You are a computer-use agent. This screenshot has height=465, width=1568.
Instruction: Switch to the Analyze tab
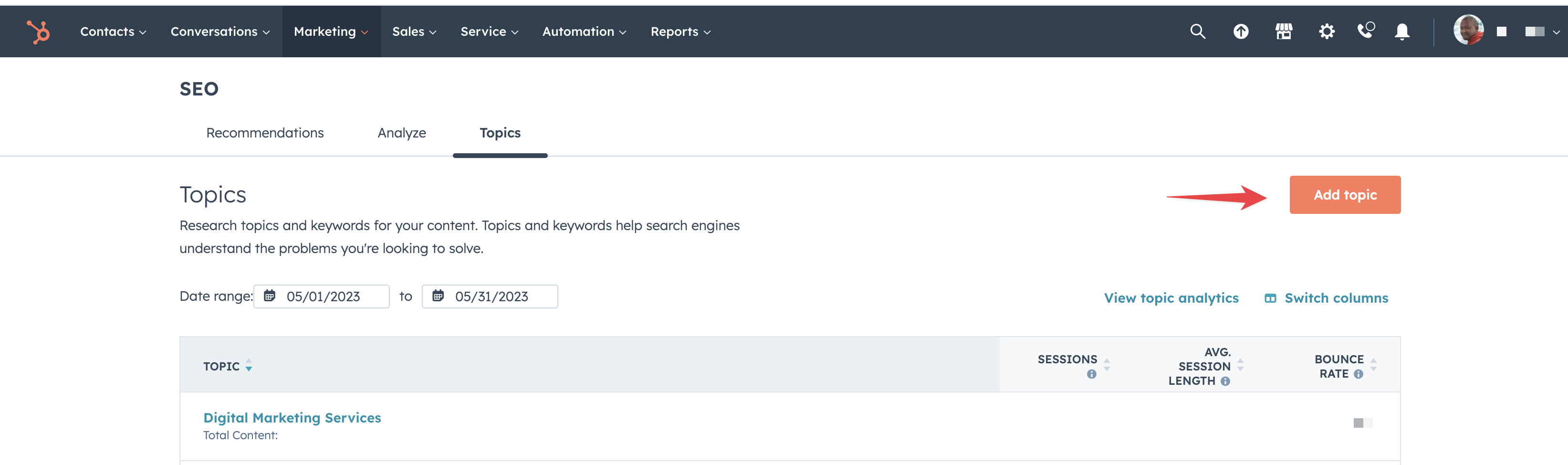401,133
